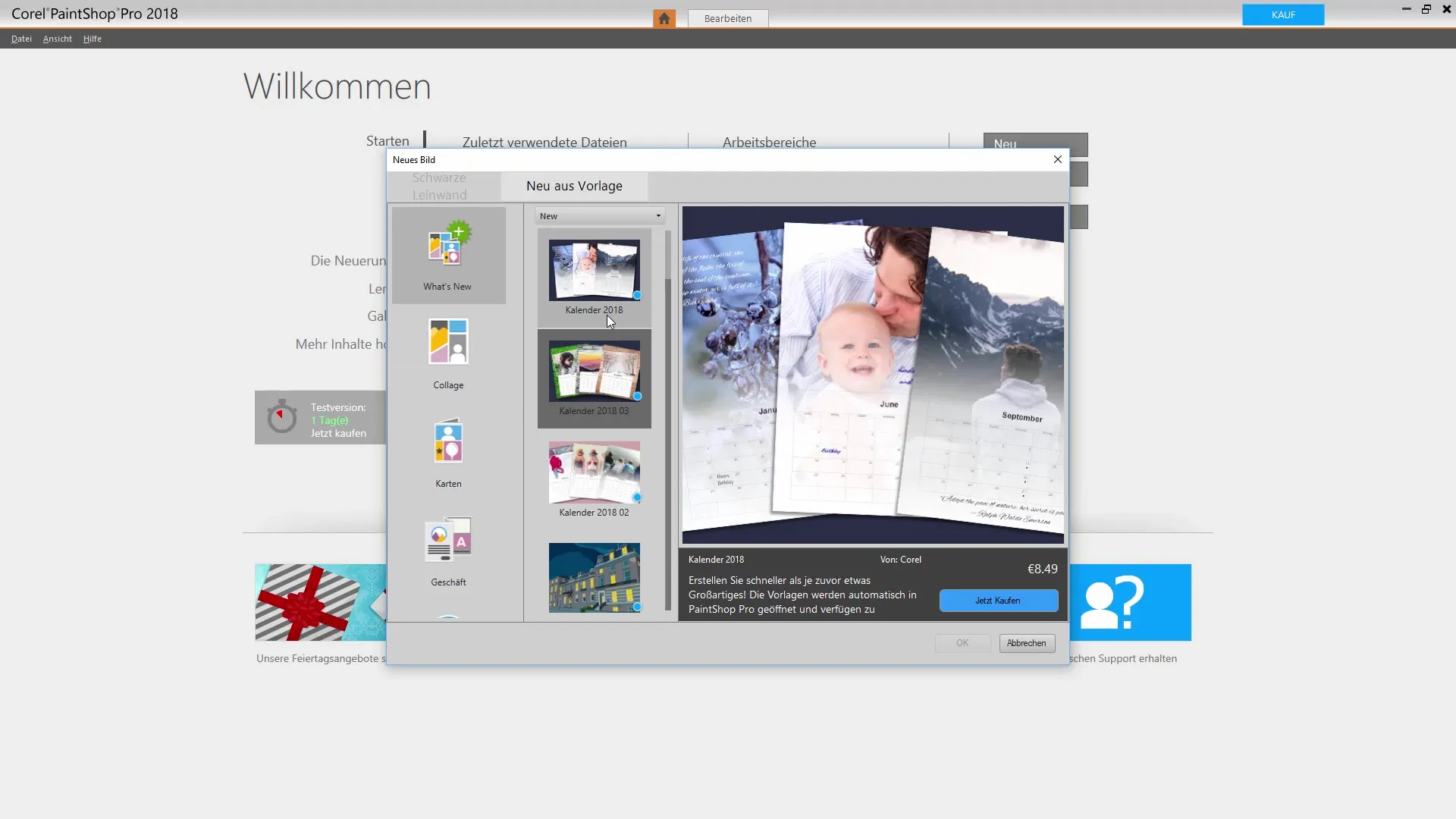Select the Karten category icon
Screen dimensions: 1456x819
[x=448, y=441]
